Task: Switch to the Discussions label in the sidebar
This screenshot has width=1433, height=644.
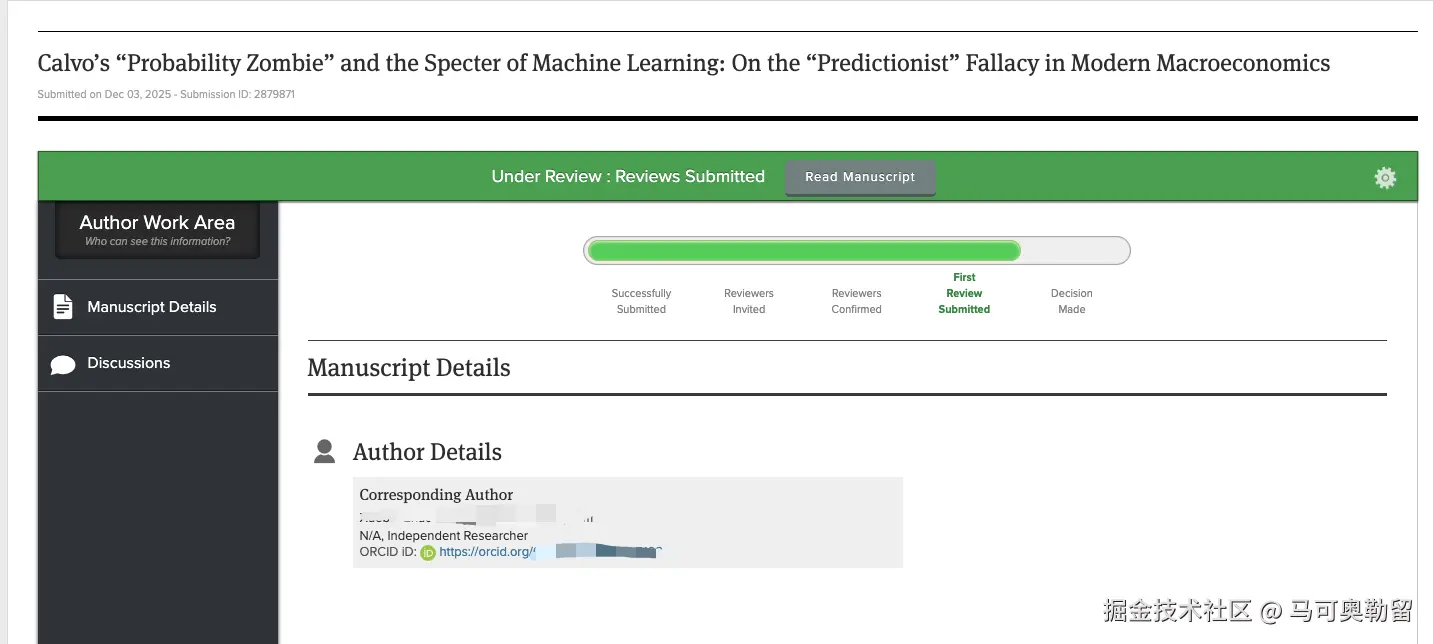Action: [129, 363]
